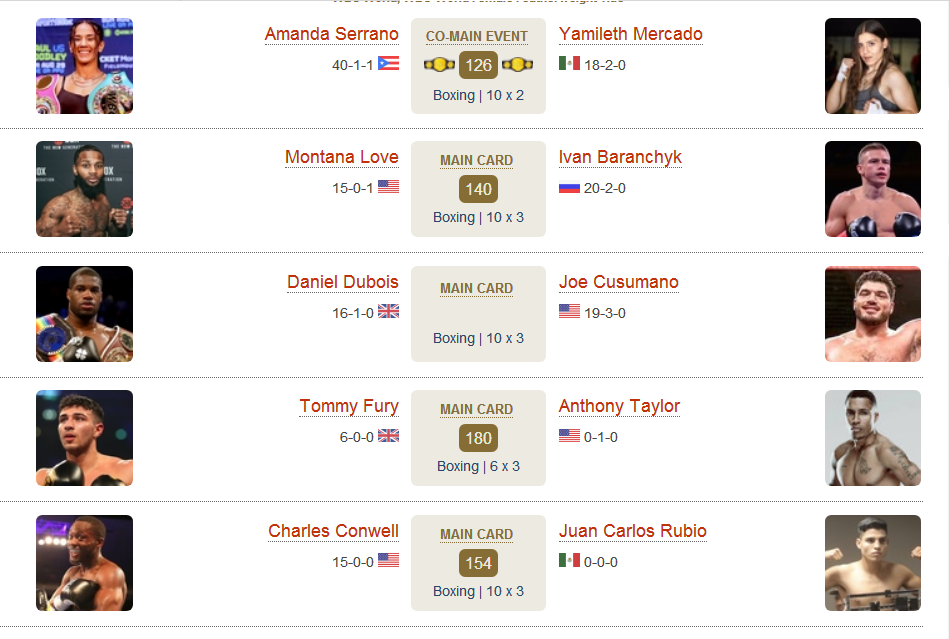Click the Mexico flag next to Yamileth Mercado's record
This screenshot has height=639, width=949.
[569, 63]
